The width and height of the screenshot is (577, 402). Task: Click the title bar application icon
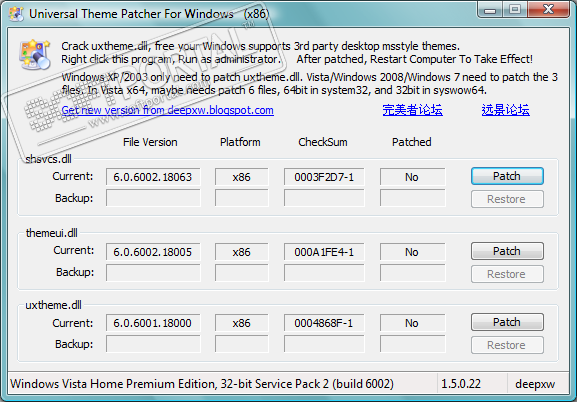pos(16,14)
